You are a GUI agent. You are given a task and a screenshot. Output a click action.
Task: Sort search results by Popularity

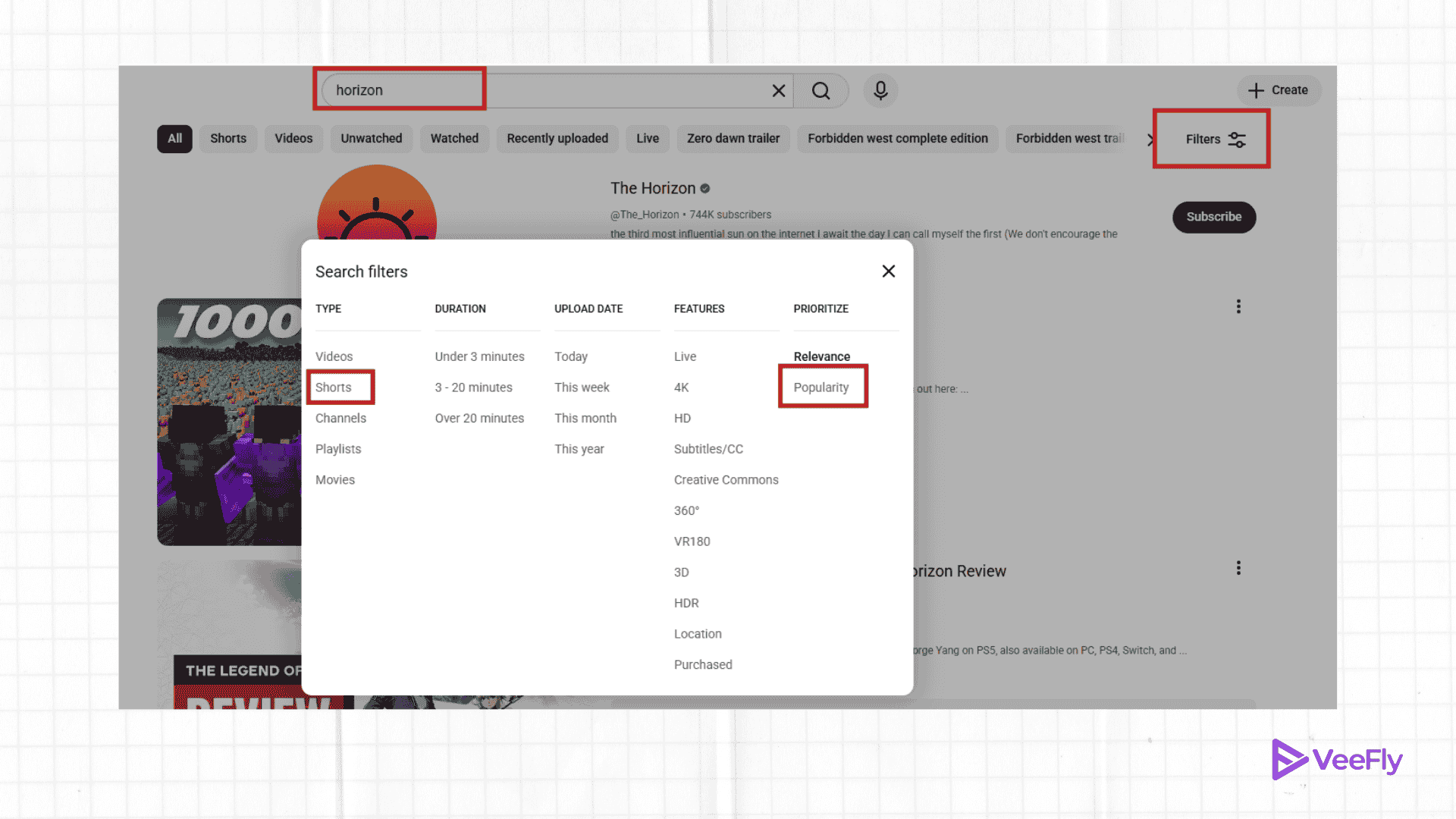(x=821, y=387)
